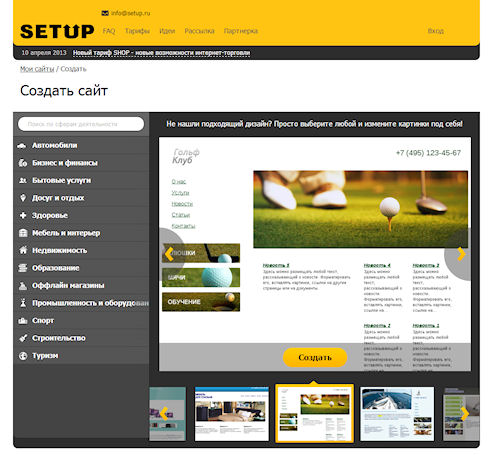Click the Недвижимость house icon
This screenshot has height=455, width=490.
[x=23, y=250]
